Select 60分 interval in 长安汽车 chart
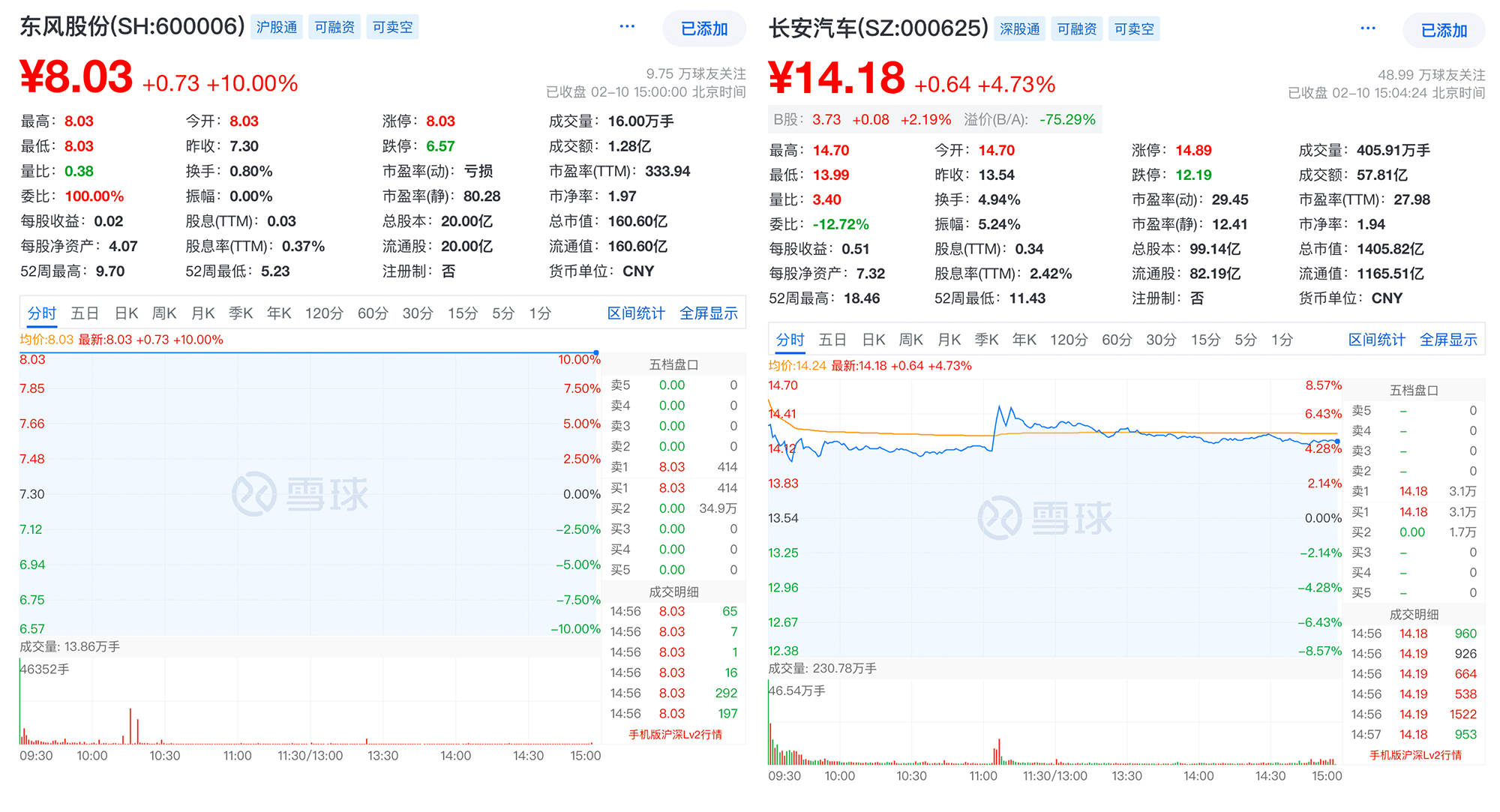The height and width of the screenshot is (812, 1500). (x=1117, y=340)
